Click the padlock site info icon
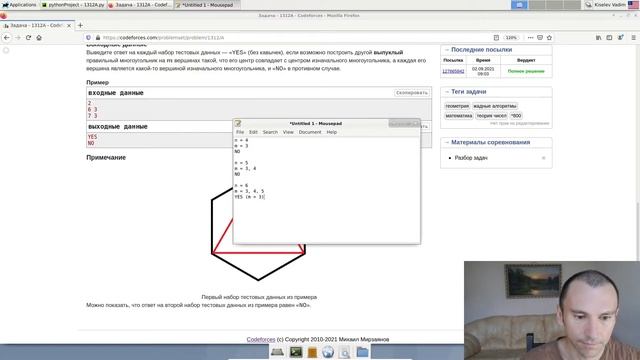This screenshot has height=360, width=640. (98, 38)
